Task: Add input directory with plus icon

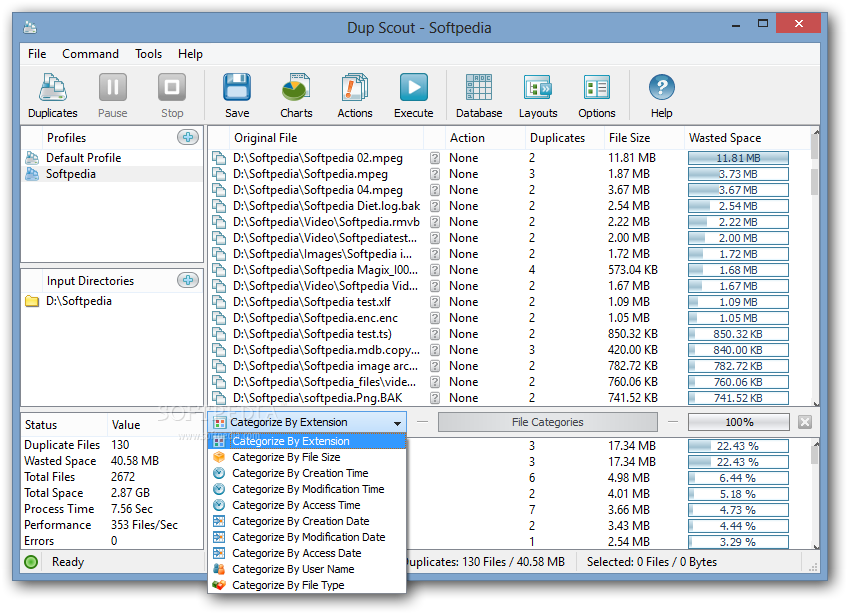Action: click(188, 280)
